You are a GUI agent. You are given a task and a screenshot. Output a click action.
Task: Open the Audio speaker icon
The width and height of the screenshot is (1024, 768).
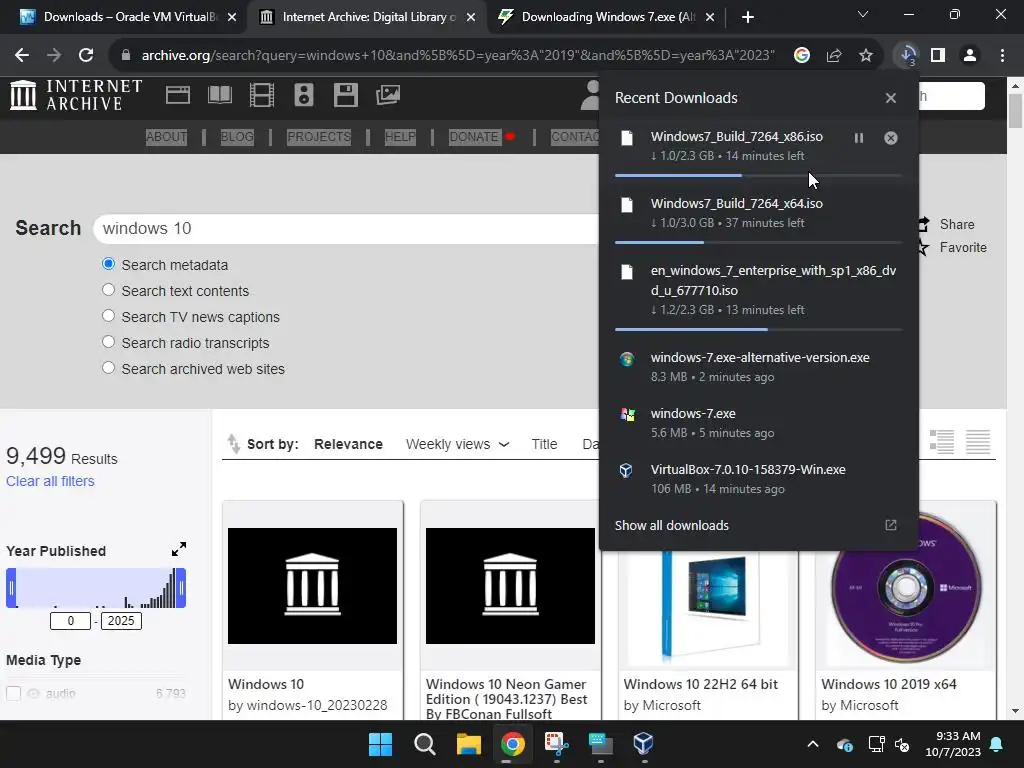click(304, 95)
